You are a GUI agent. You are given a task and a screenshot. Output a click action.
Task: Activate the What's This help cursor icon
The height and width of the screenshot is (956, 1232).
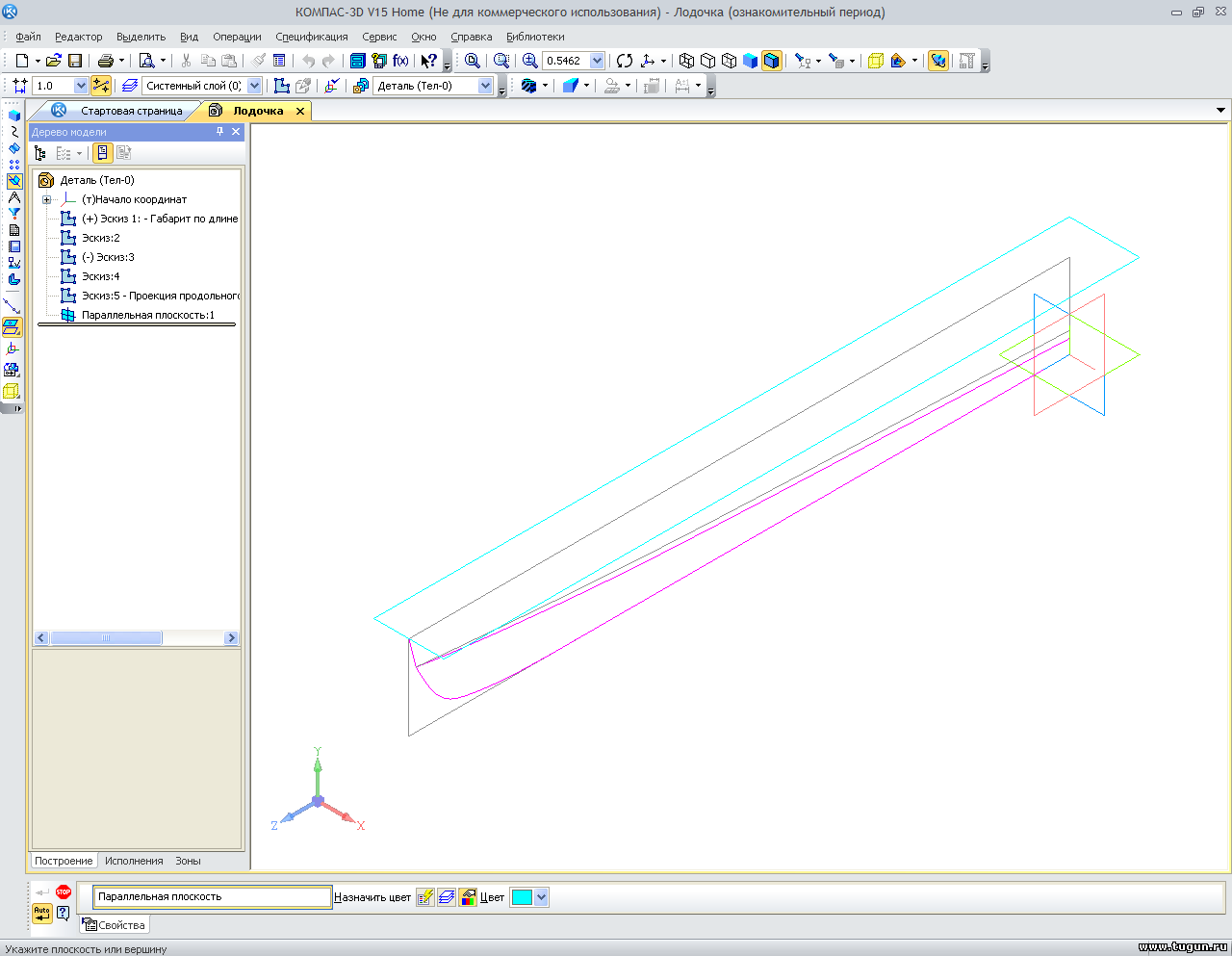click(429, 61)
